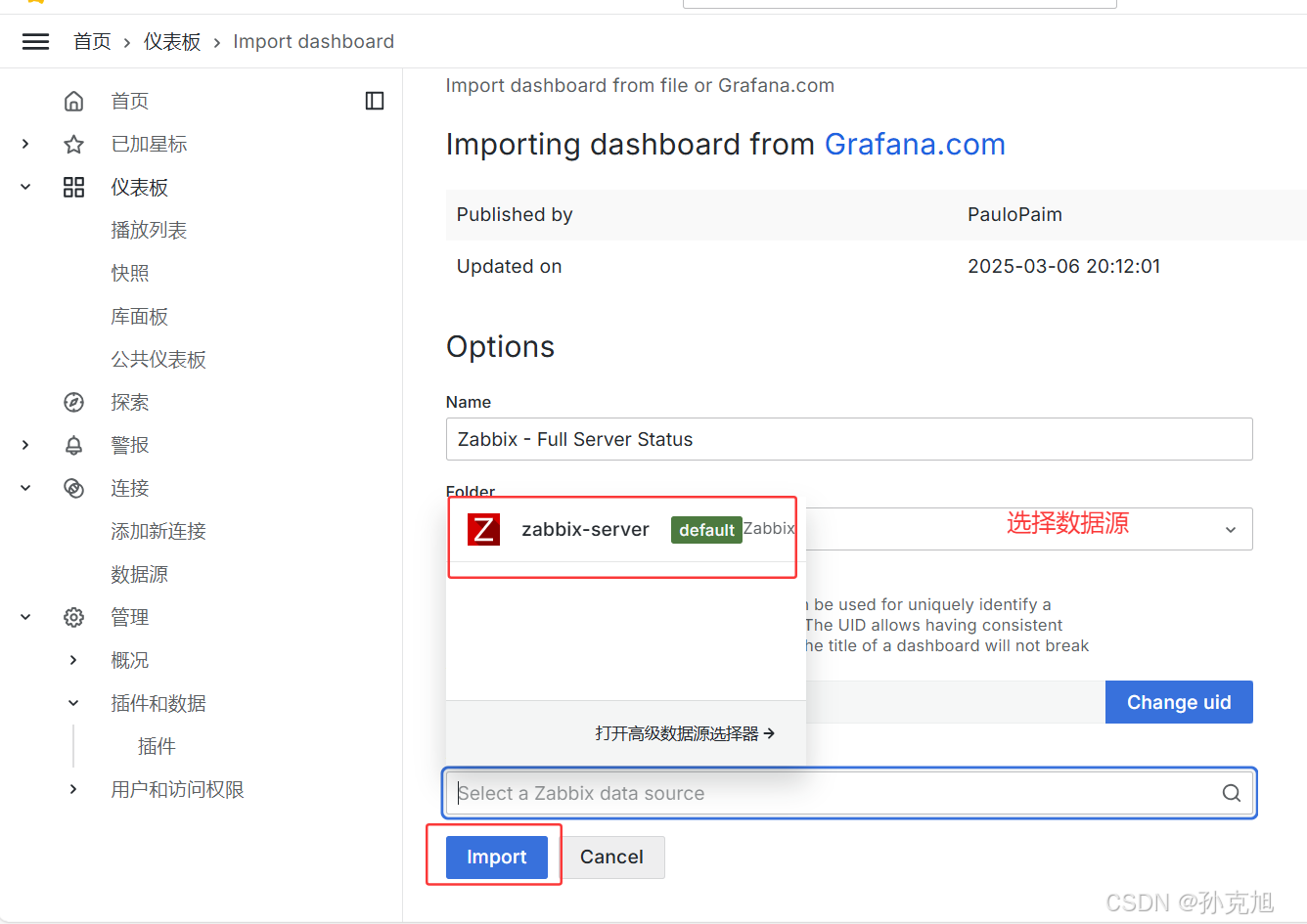This screenshot has width=1307, height=924.
Task: Open 探索 in the sidebar
Action: pos(130,402)
